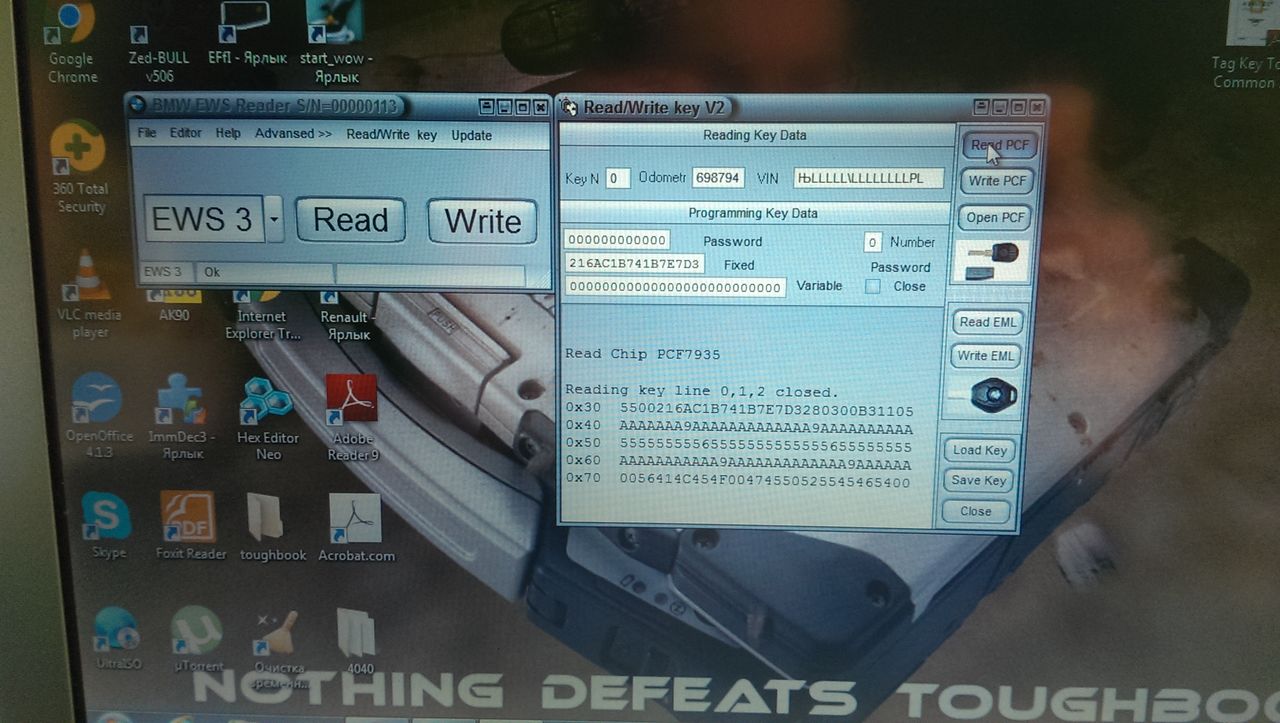Click the Write EML button

[985, 355]
